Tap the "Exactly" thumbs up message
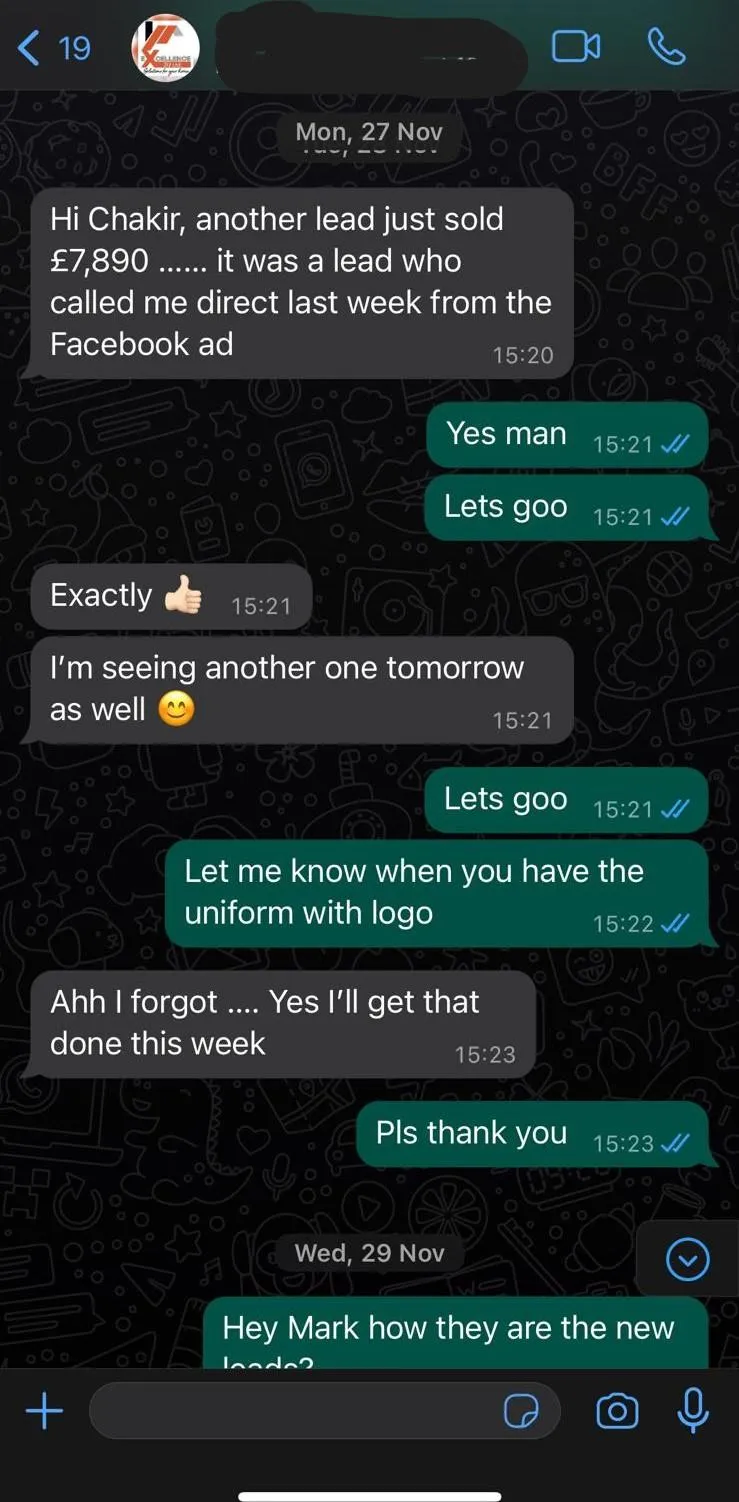 click(x=171, y=597)
